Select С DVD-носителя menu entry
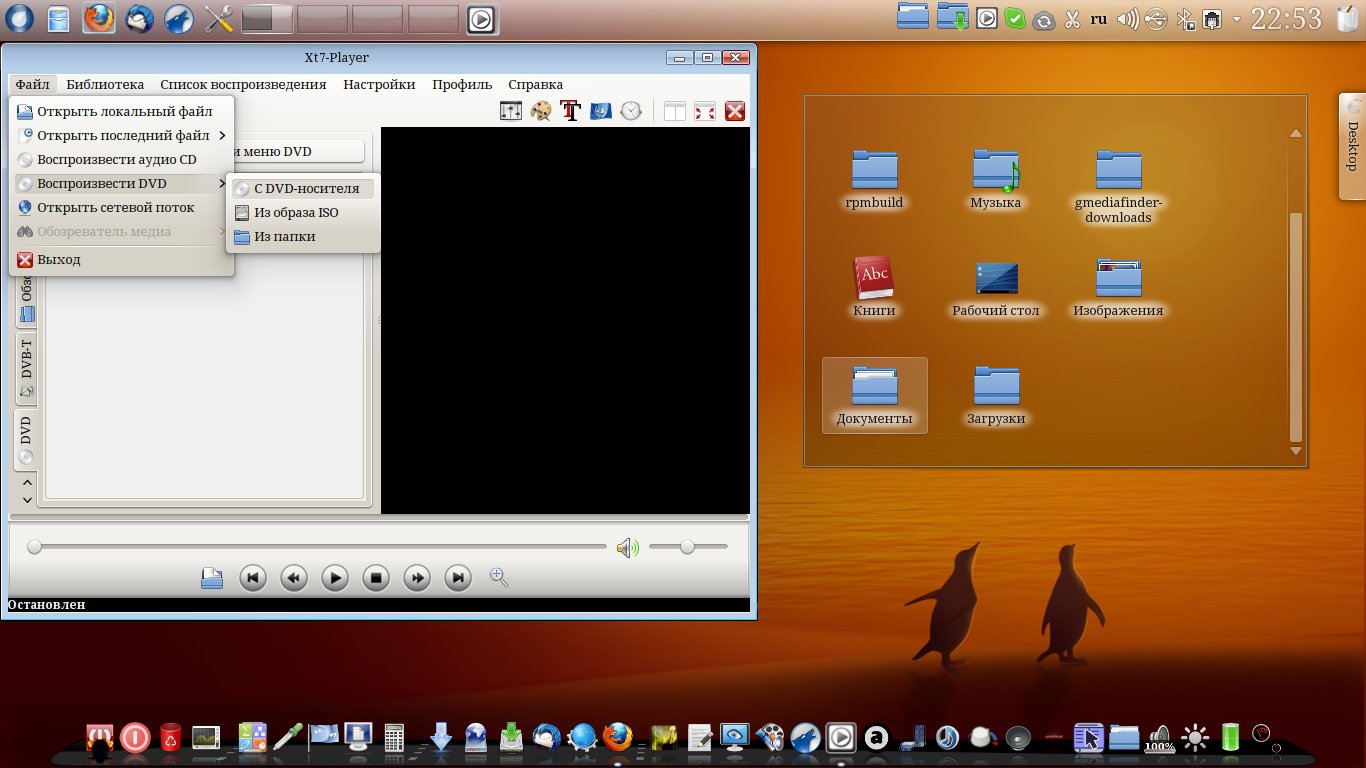The height and width of the screenshot is (768, 1366). pyautogui.click(x=305, y=188)
